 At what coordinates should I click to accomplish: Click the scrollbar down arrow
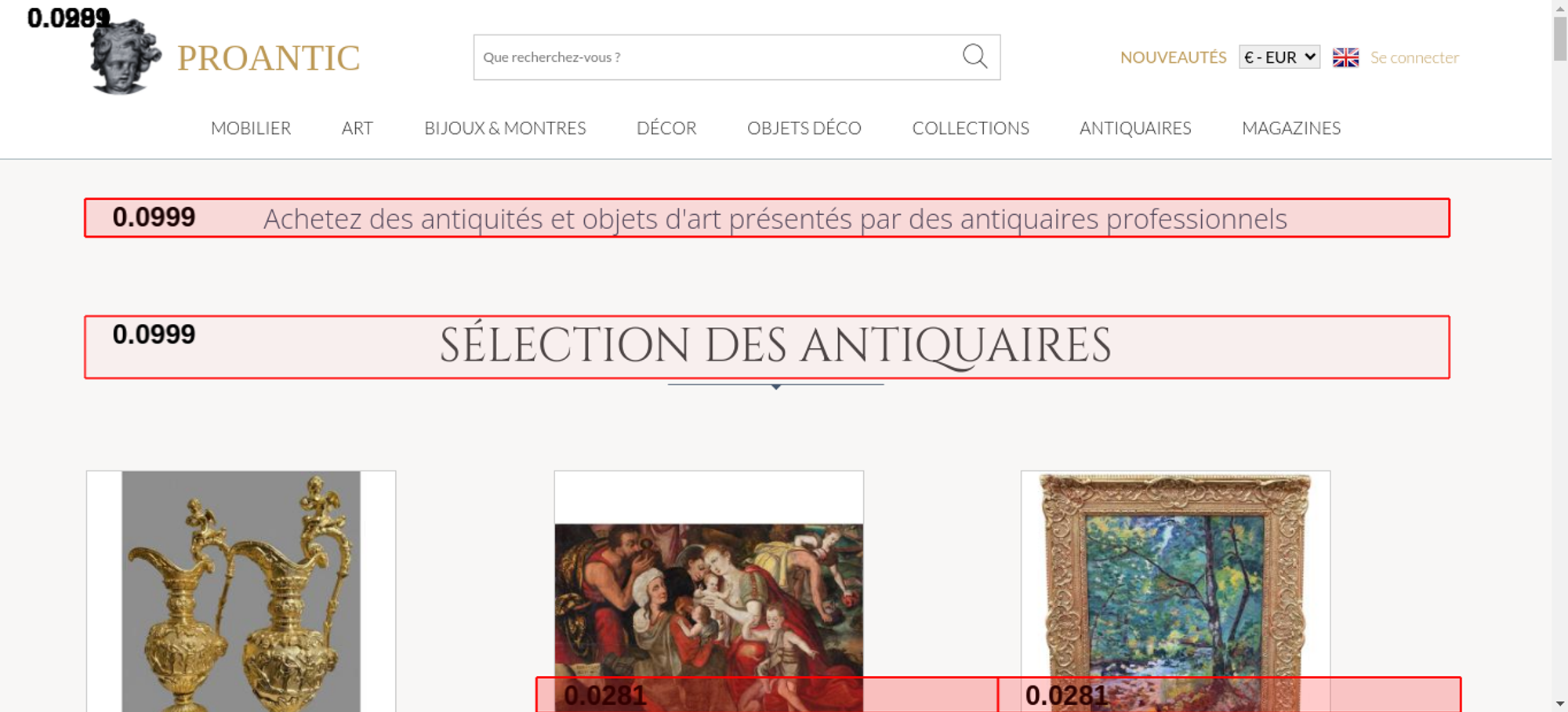pyautogui.click(x=1559, y=703)
